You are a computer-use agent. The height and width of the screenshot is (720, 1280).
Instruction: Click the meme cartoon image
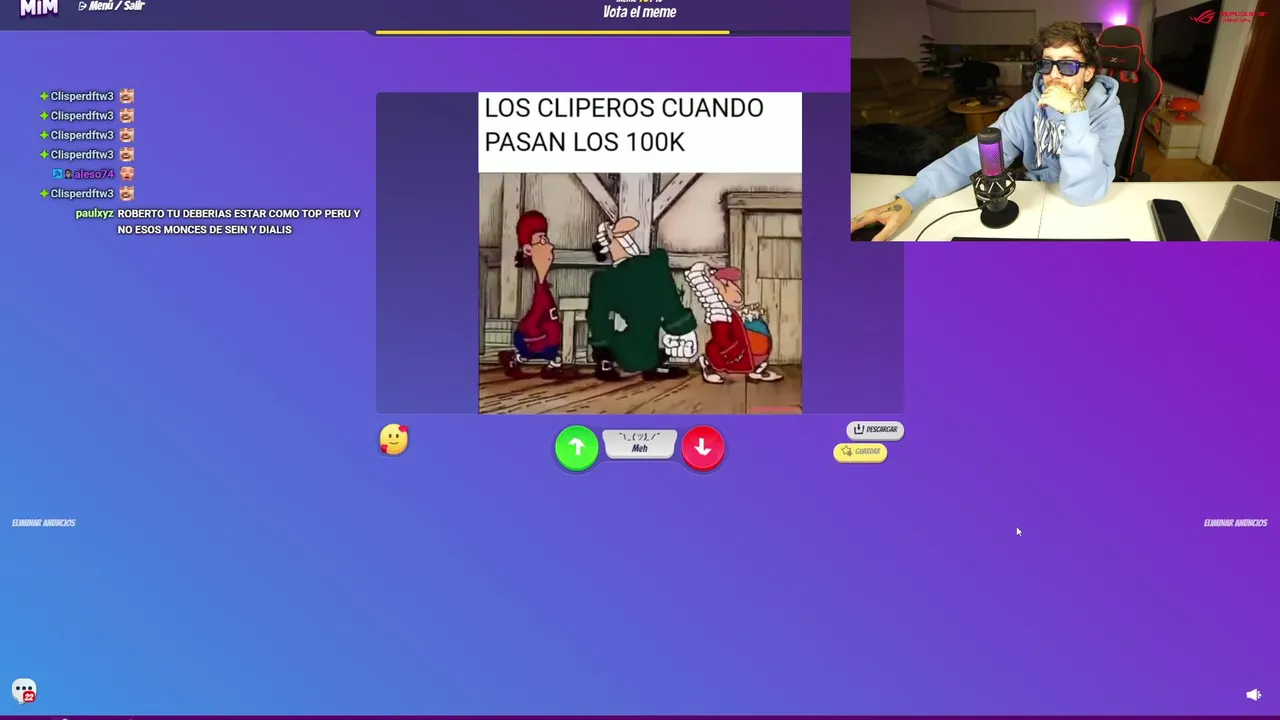640,293
